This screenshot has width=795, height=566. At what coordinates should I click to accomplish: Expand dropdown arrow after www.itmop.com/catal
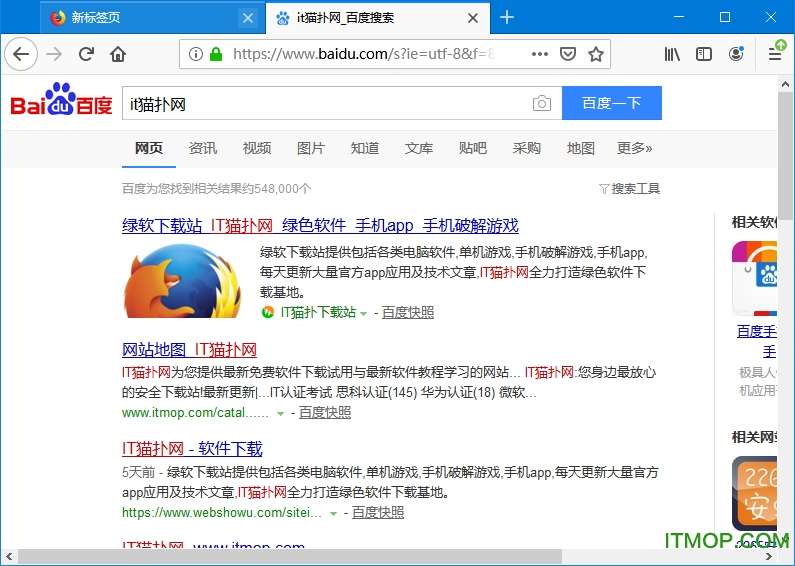[x=280, y=414]
